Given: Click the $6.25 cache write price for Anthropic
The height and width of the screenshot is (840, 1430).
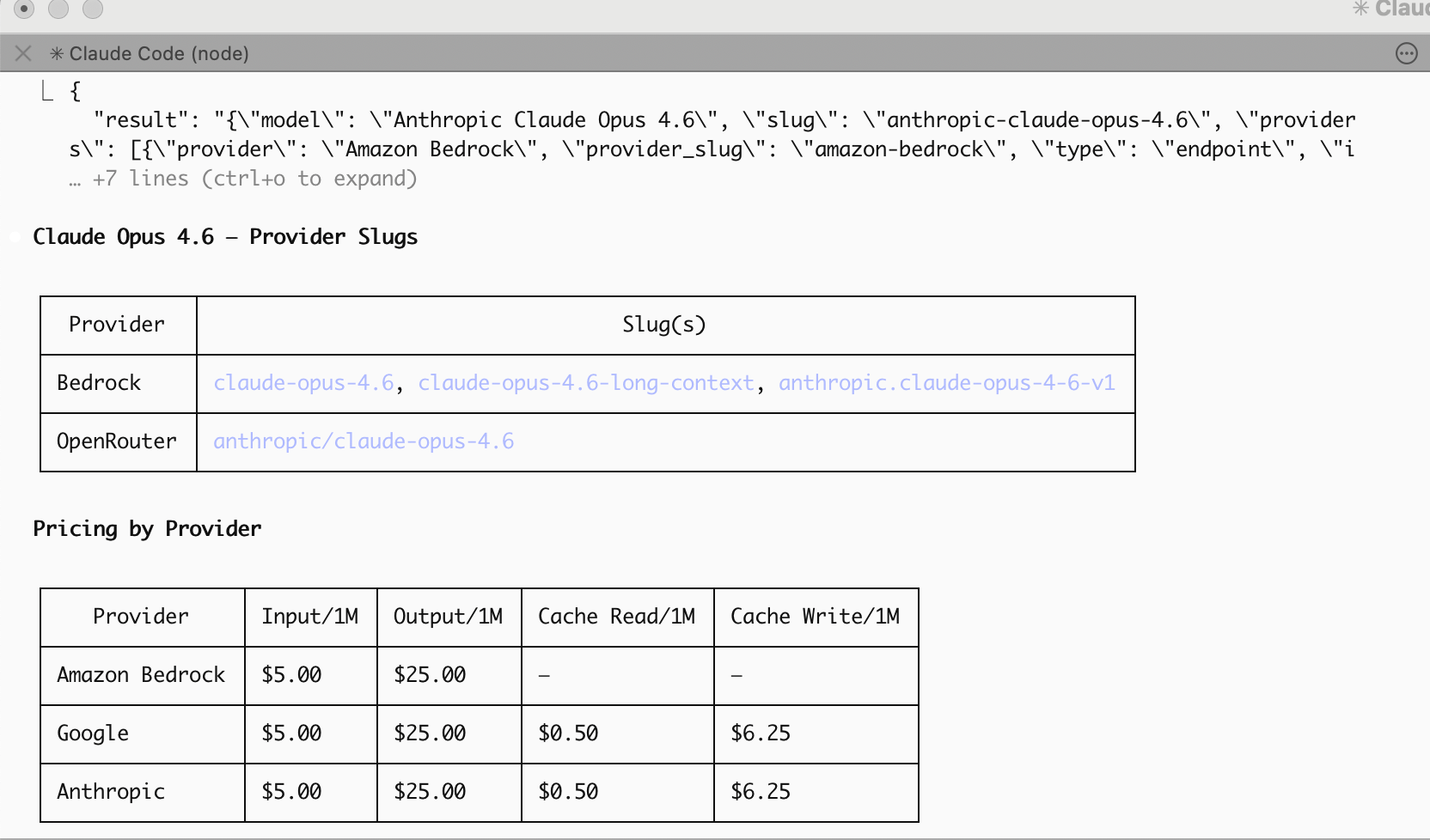Looking at the screenshot, I should [761, 792].
